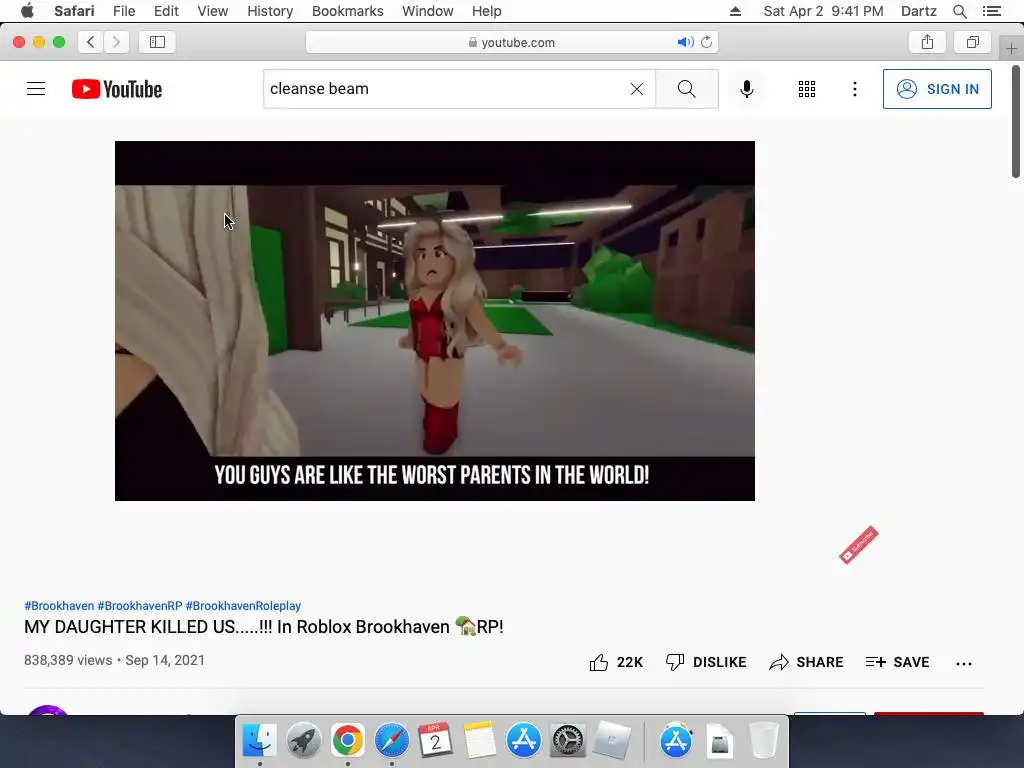Open the Window menu
1024x768 pixels.
coord(428,11)
